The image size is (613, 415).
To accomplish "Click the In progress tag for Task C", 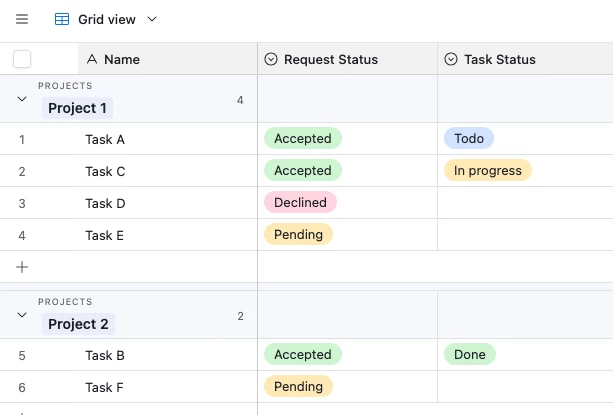I will point(487,171).
